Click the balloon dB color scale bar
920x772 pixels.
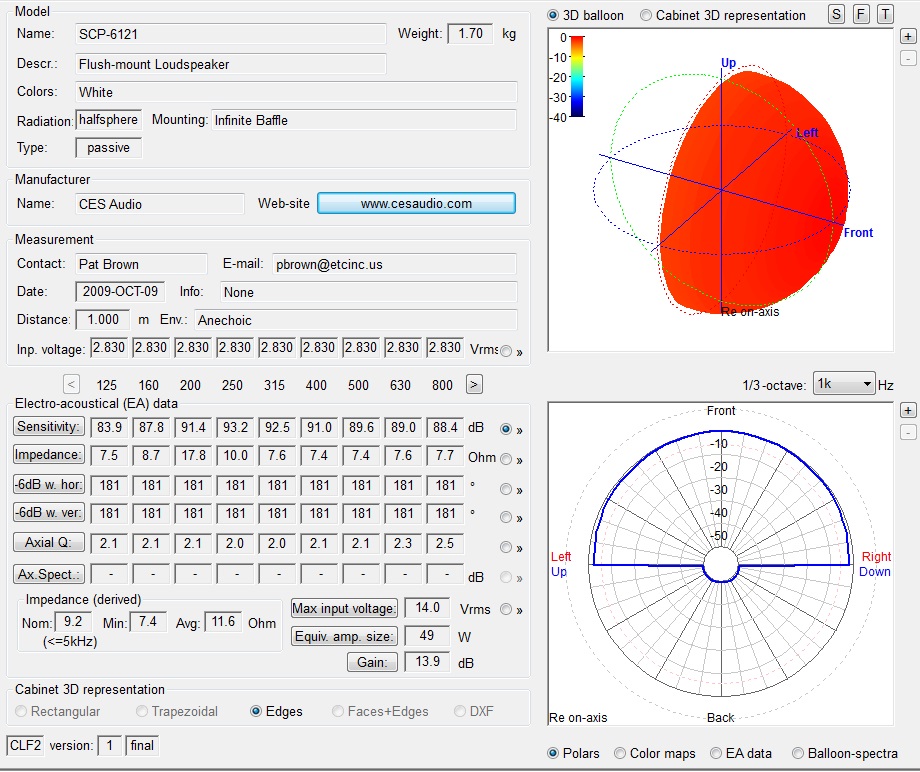(x=577, y=77)
